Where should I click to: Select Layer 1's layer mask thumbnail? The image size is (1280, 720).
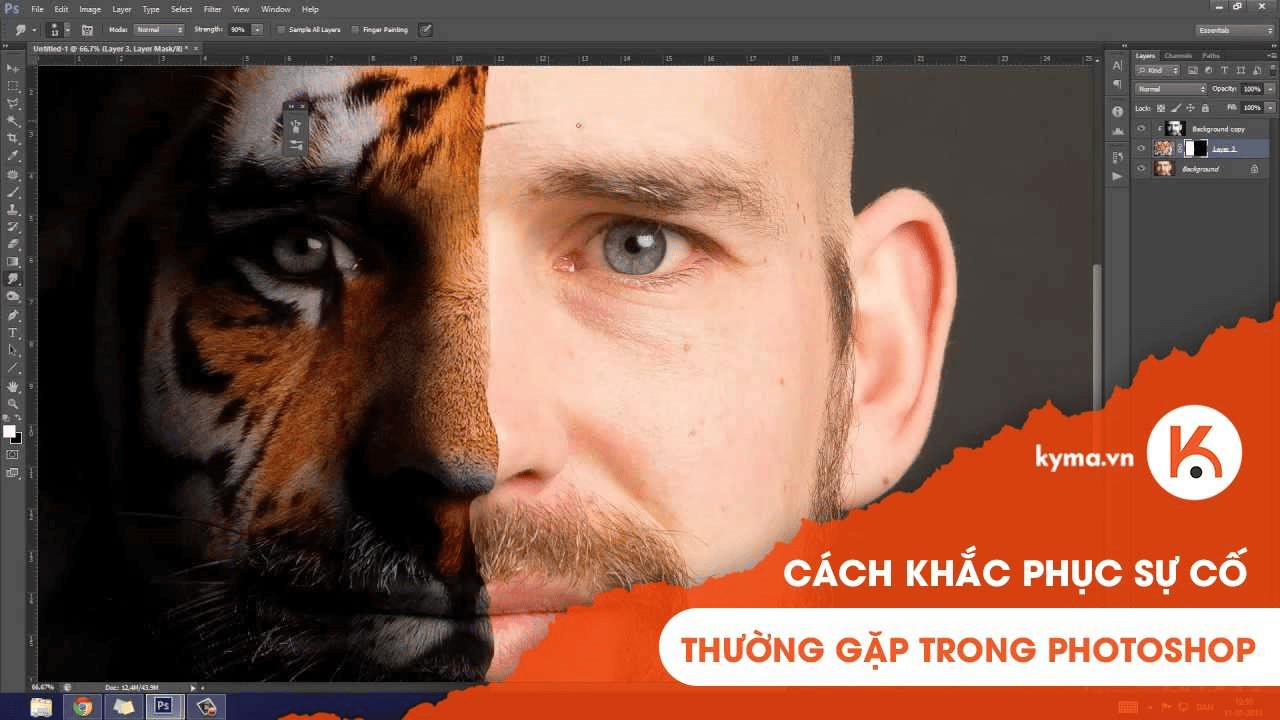point(1196,147)
